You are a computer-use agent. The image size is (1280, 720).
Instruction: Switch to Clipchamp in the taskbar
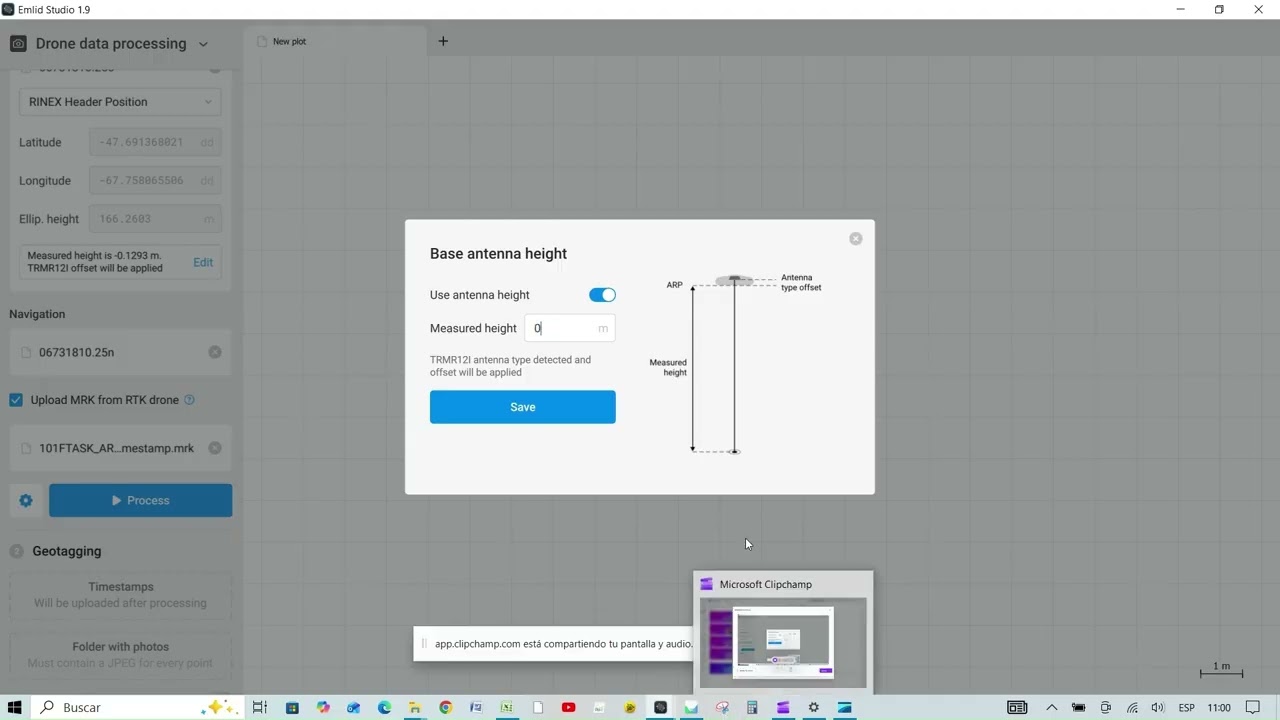[783, 707]
